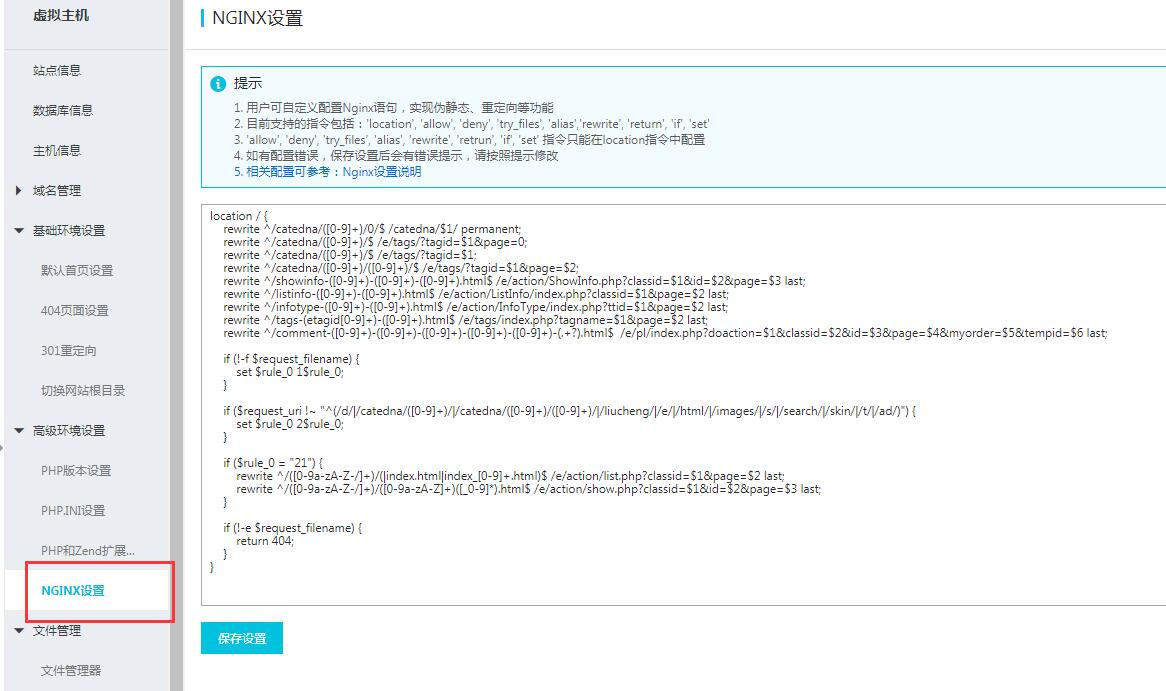The width and height of the screenshot is (1166, 691).
Task: Click the 'return 404;' line in config
Action: (x=265, y=541)
